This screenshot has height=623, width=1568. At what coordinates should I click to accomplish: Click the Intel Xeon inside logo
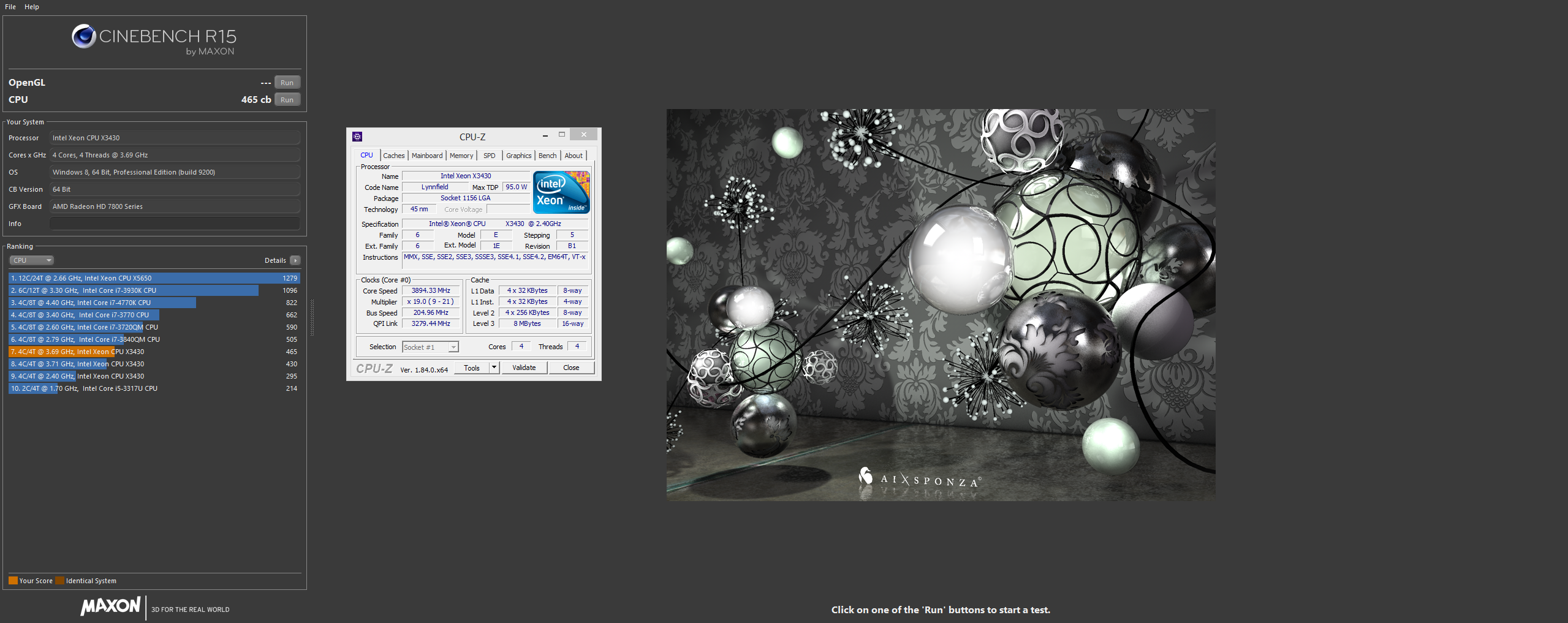(x=561, y=192)
